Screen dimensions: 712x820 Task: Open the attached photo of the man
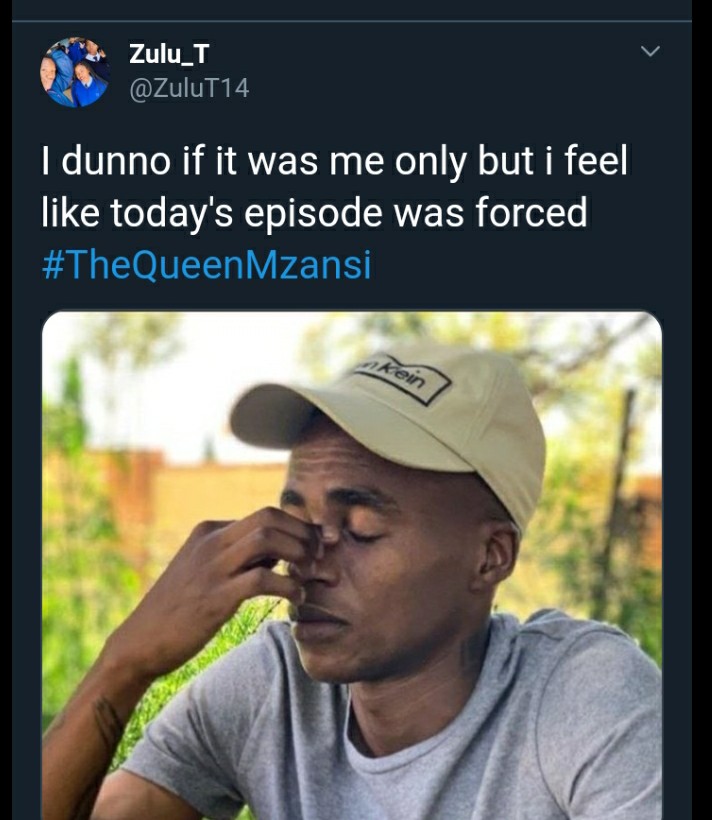coord(352,565)
